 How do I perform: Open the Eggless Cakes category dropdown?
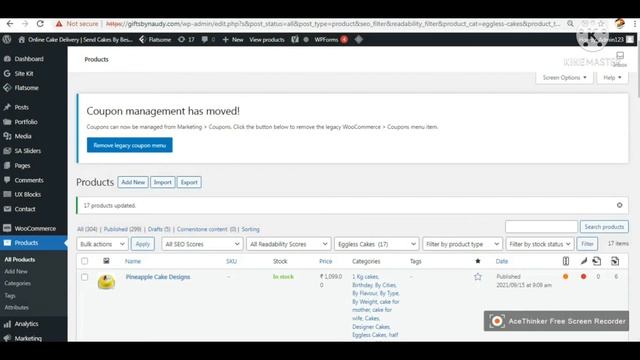click(x=376, y=244)
